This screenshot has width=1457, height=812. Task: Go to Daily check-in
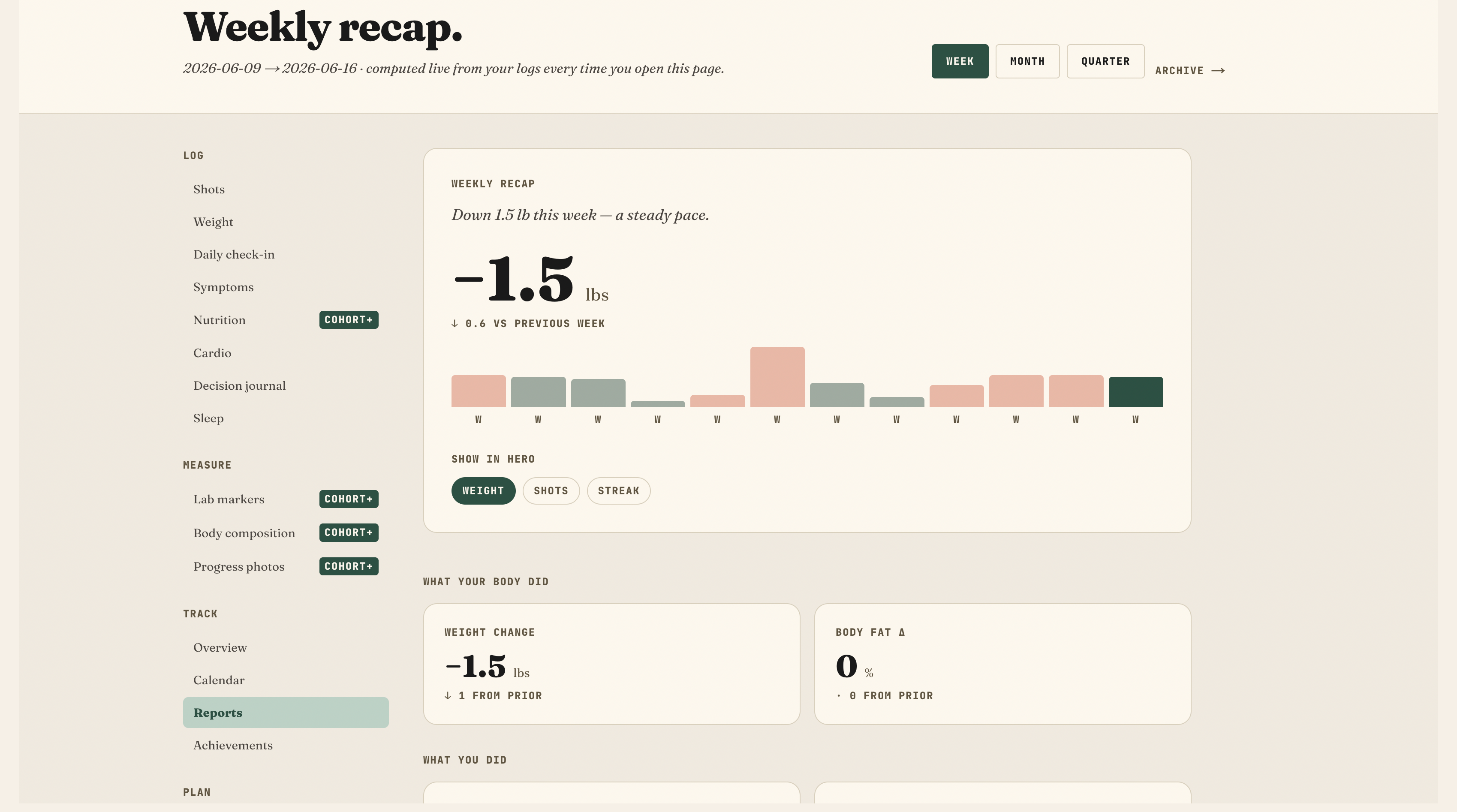(x=286, y=255)
